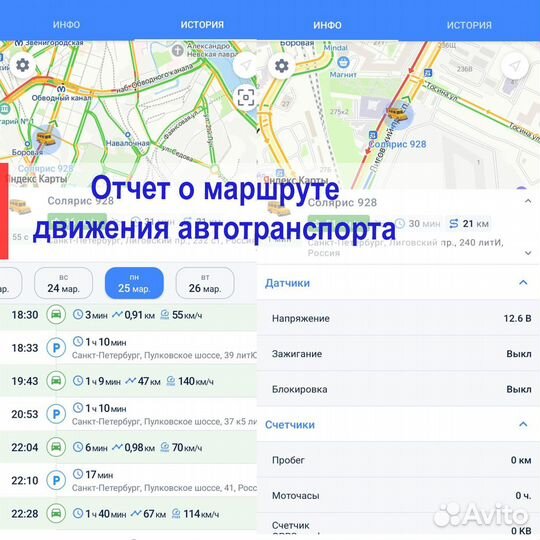
Task: Tap the navigation arrow on right map
Action: click(x=515, y=65)
